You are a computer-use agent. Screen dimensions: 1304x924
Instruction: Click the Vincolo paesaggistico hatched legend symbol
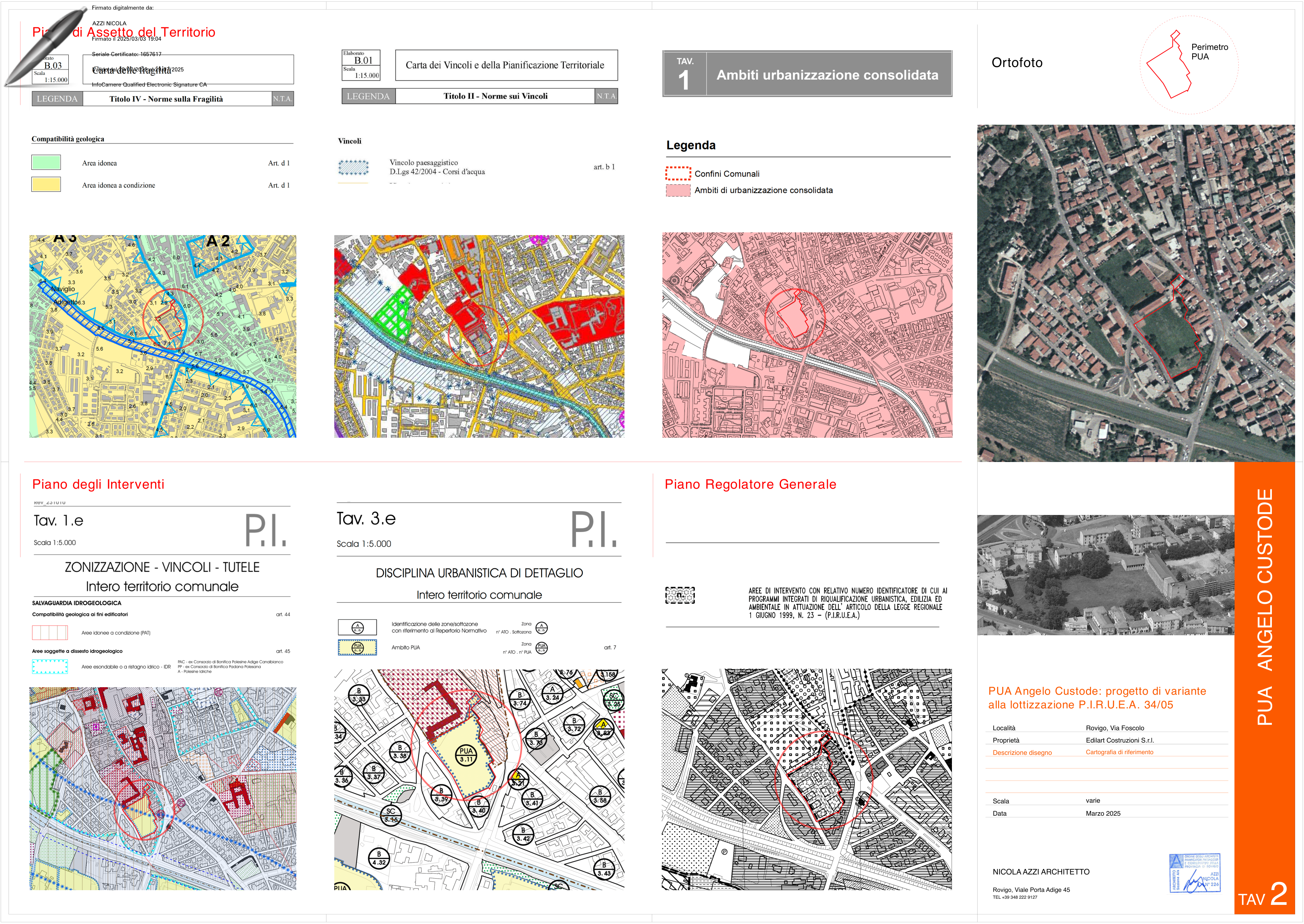pyautogui.click(x=353, y=167)
